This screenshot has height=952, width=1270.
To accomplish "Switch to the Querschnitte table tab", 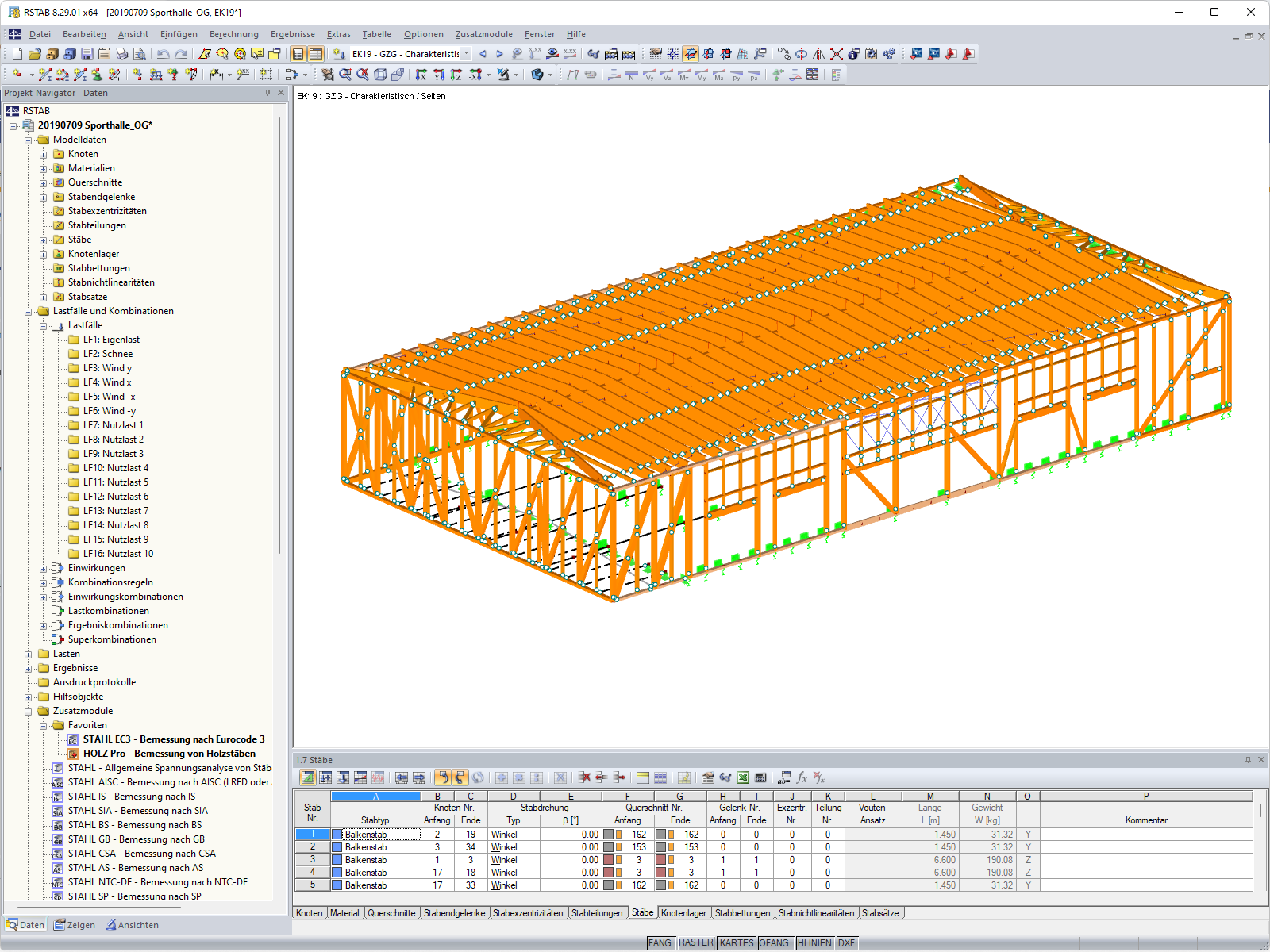I will pos(391,913).
